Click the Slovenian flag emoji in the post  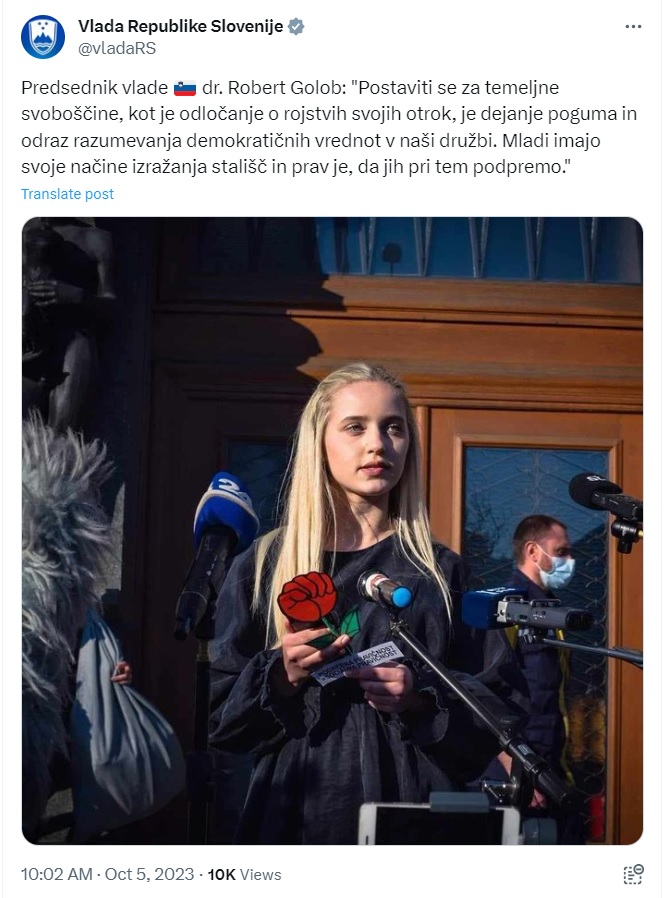click(185, 88)
